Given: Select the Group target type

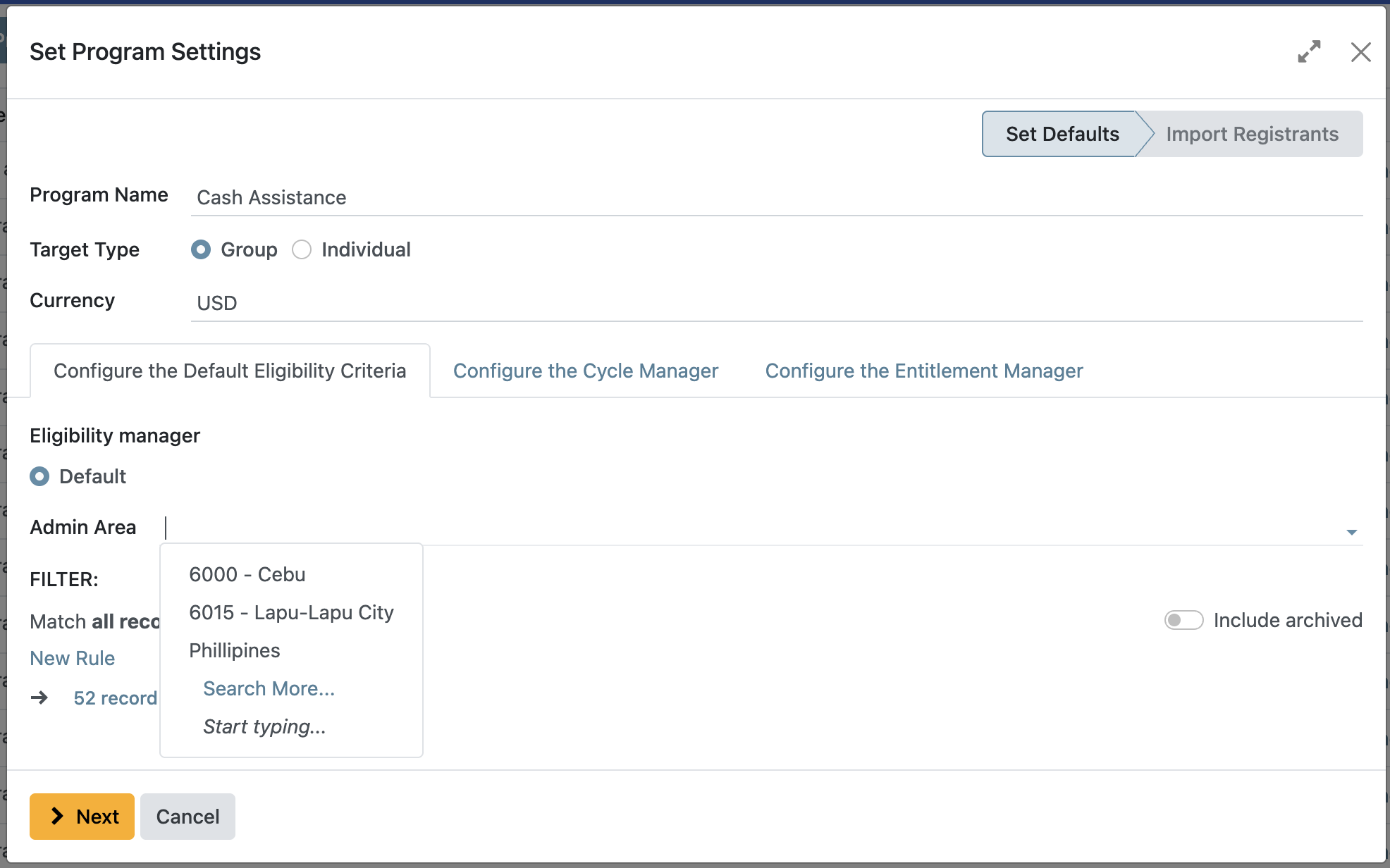Looking at the screenshot, I should click(x=201, y=249).
